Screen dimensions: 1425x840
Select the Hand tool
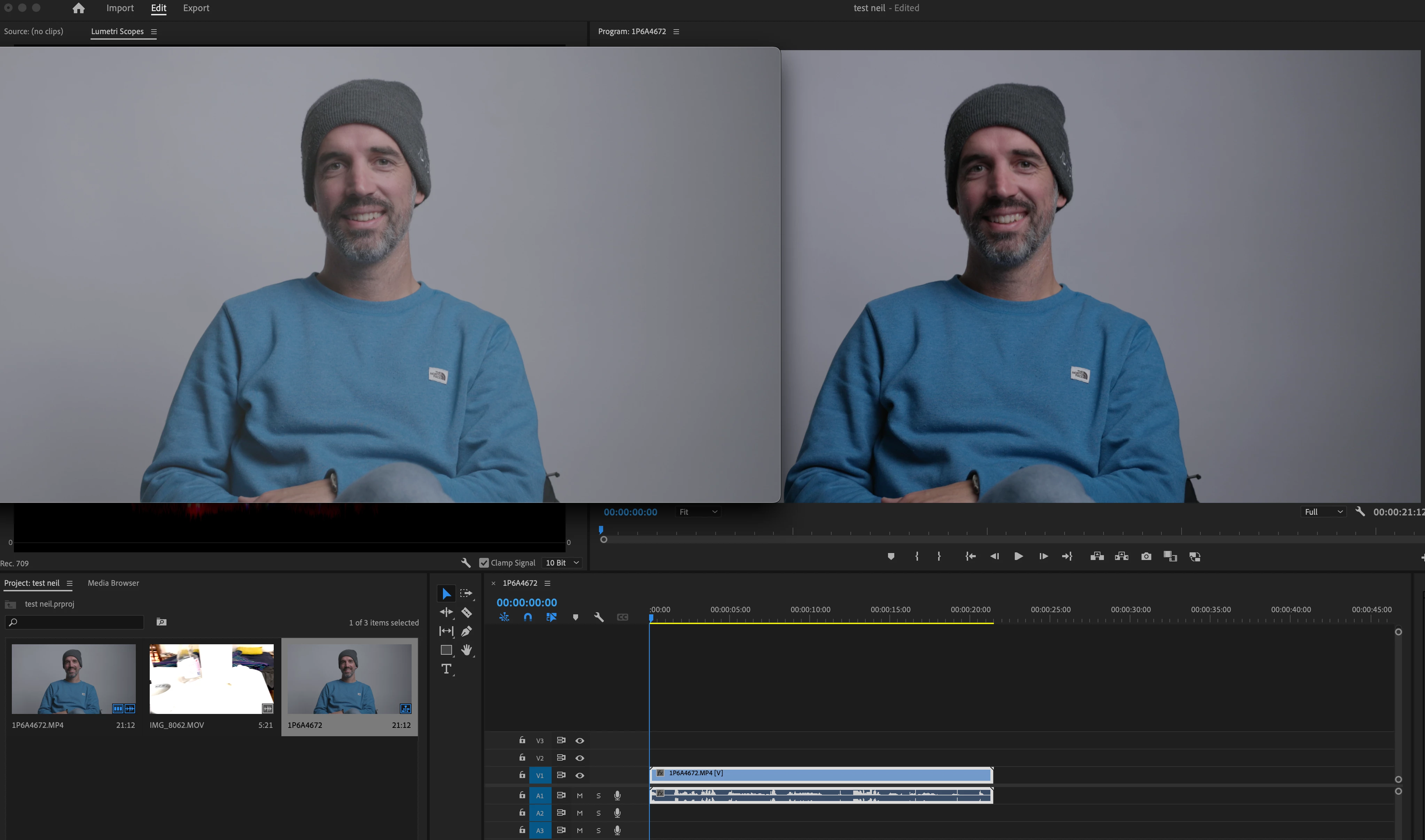pos(466,650)
